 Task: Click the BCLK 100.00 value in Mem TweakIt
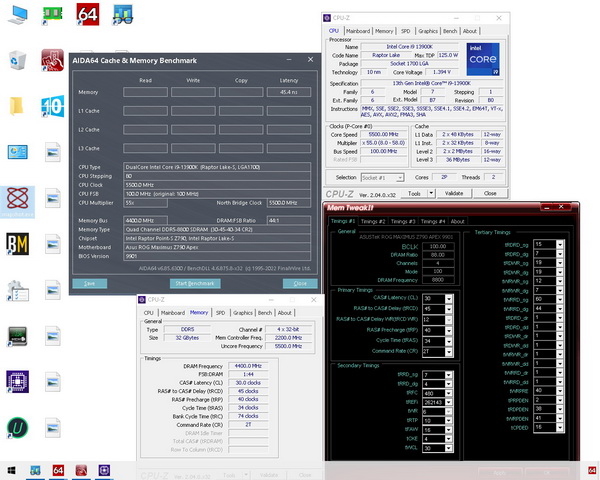click(x=438, y=246)
